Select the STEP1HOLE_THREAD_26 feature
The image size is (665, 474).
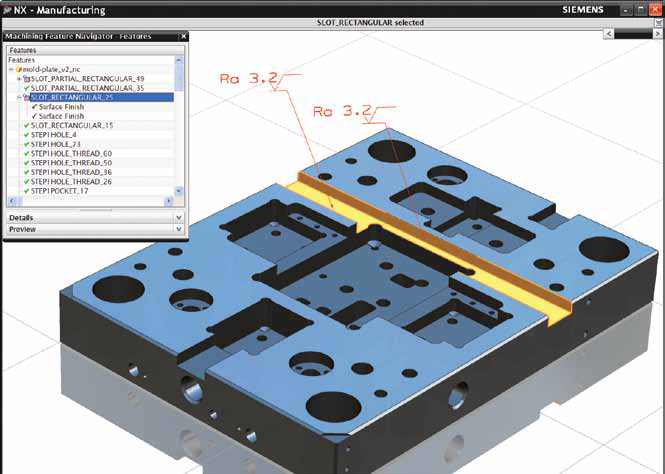(x=71, y=181)
